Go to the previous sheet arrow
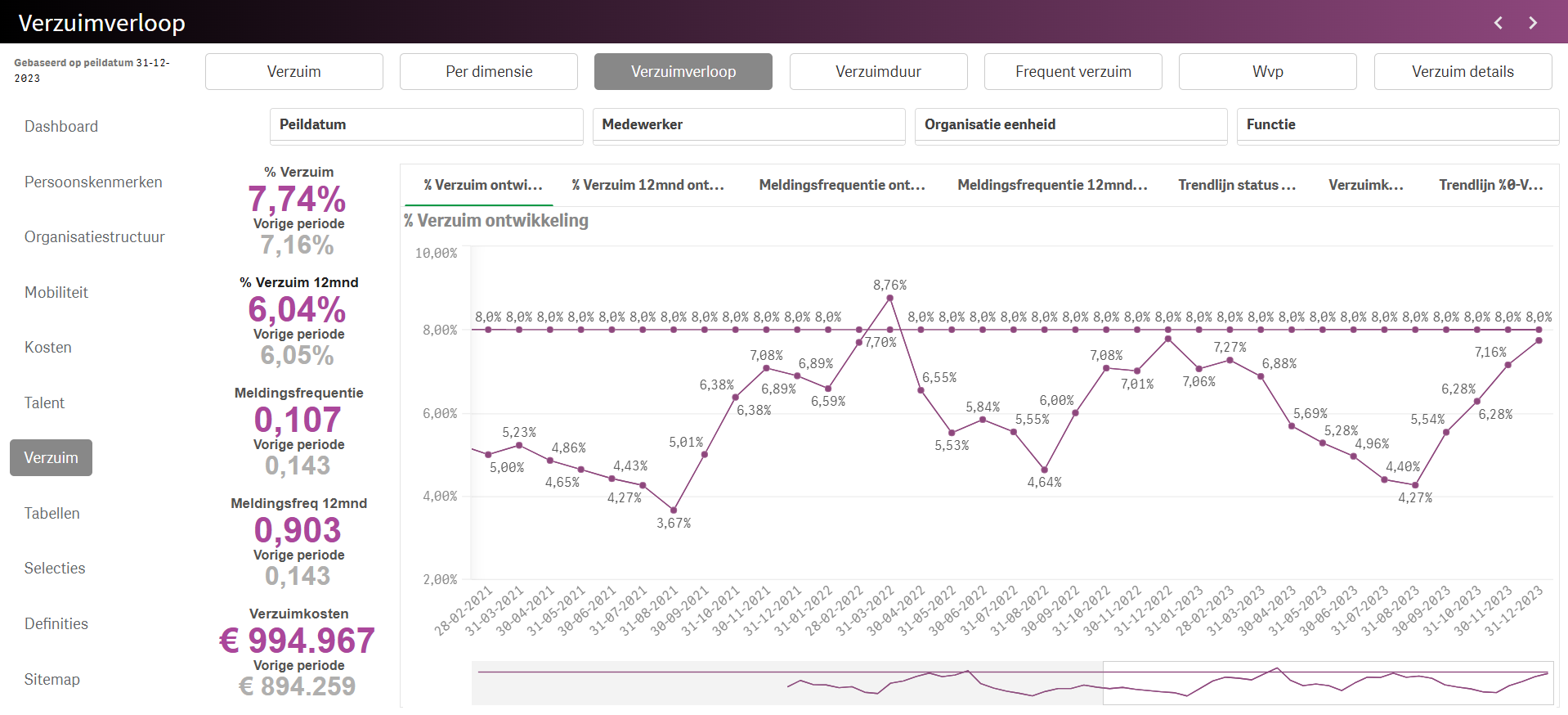The image size is (1568, 715). pos(1498,23)
